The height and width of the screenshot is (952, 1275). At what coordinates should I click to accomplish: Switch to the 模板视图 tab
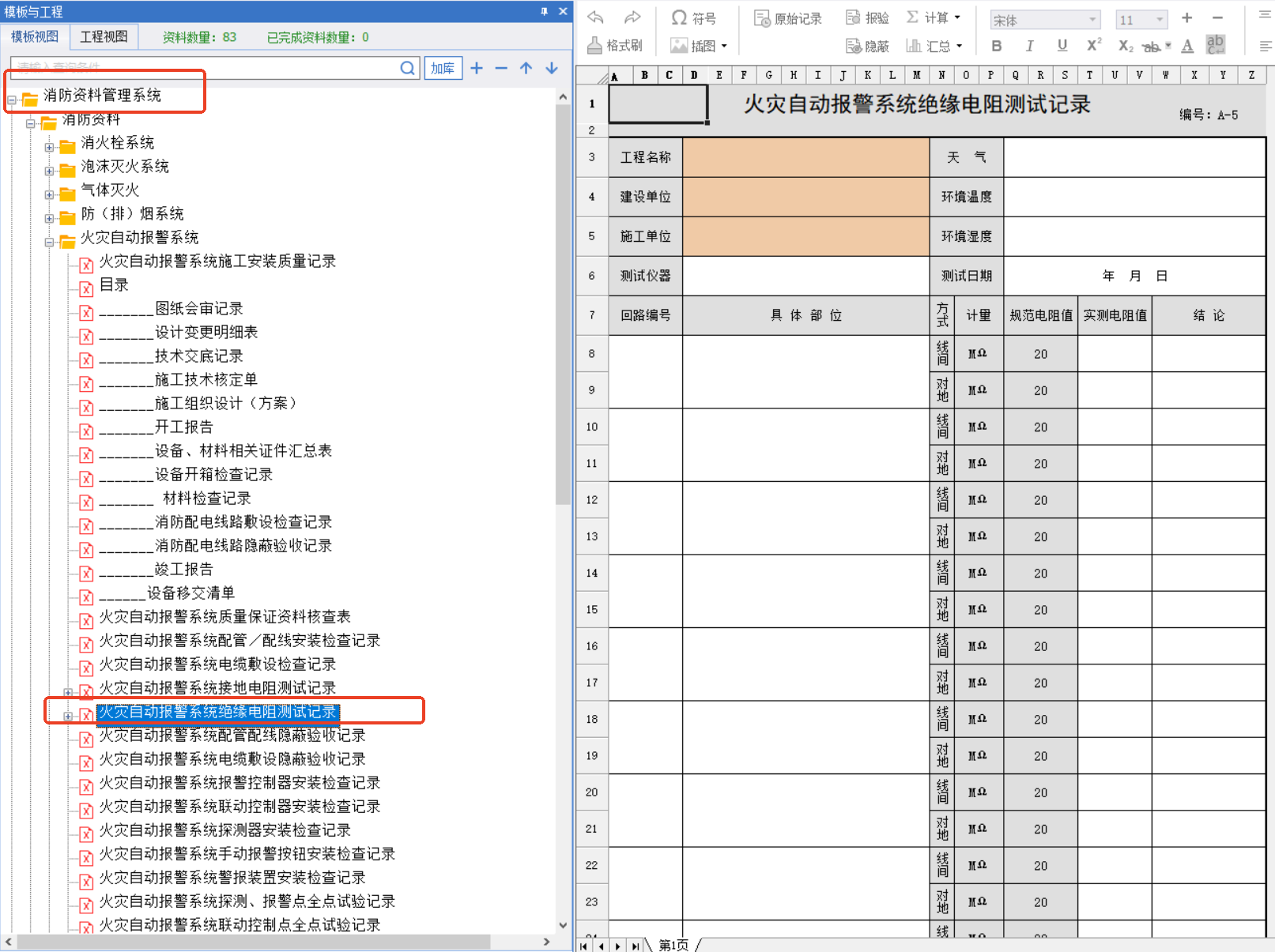[35, 37]
